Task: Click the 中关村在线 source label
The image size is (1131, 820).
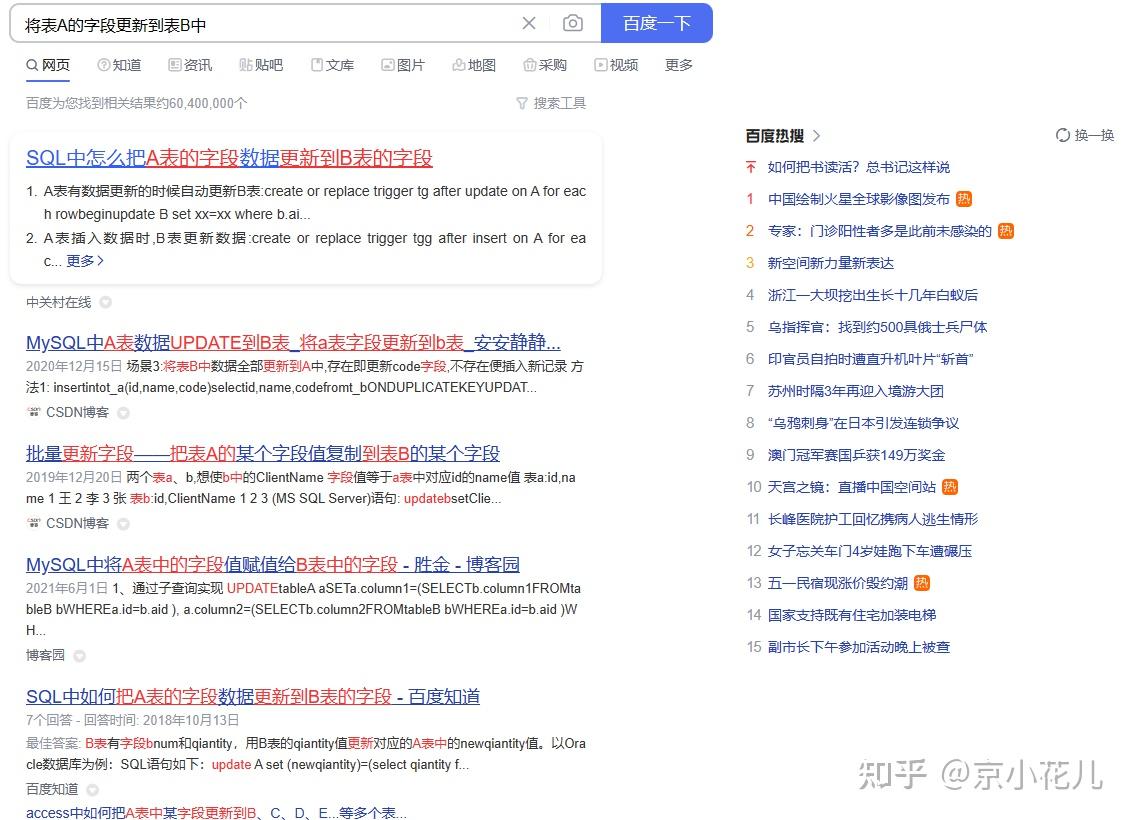Action: pos(58,302)
